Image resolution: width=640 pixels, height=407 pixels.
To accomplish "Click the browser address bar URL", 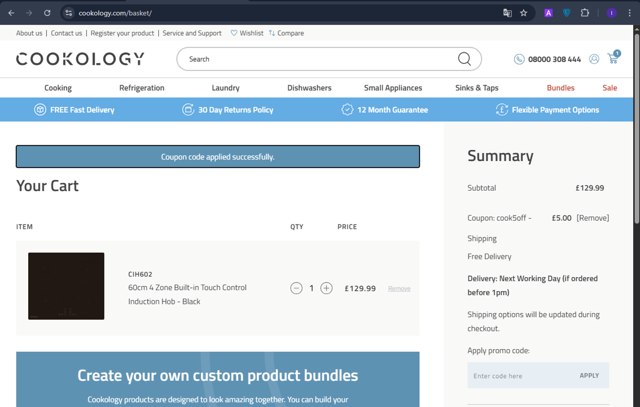I will pos(115,13).
